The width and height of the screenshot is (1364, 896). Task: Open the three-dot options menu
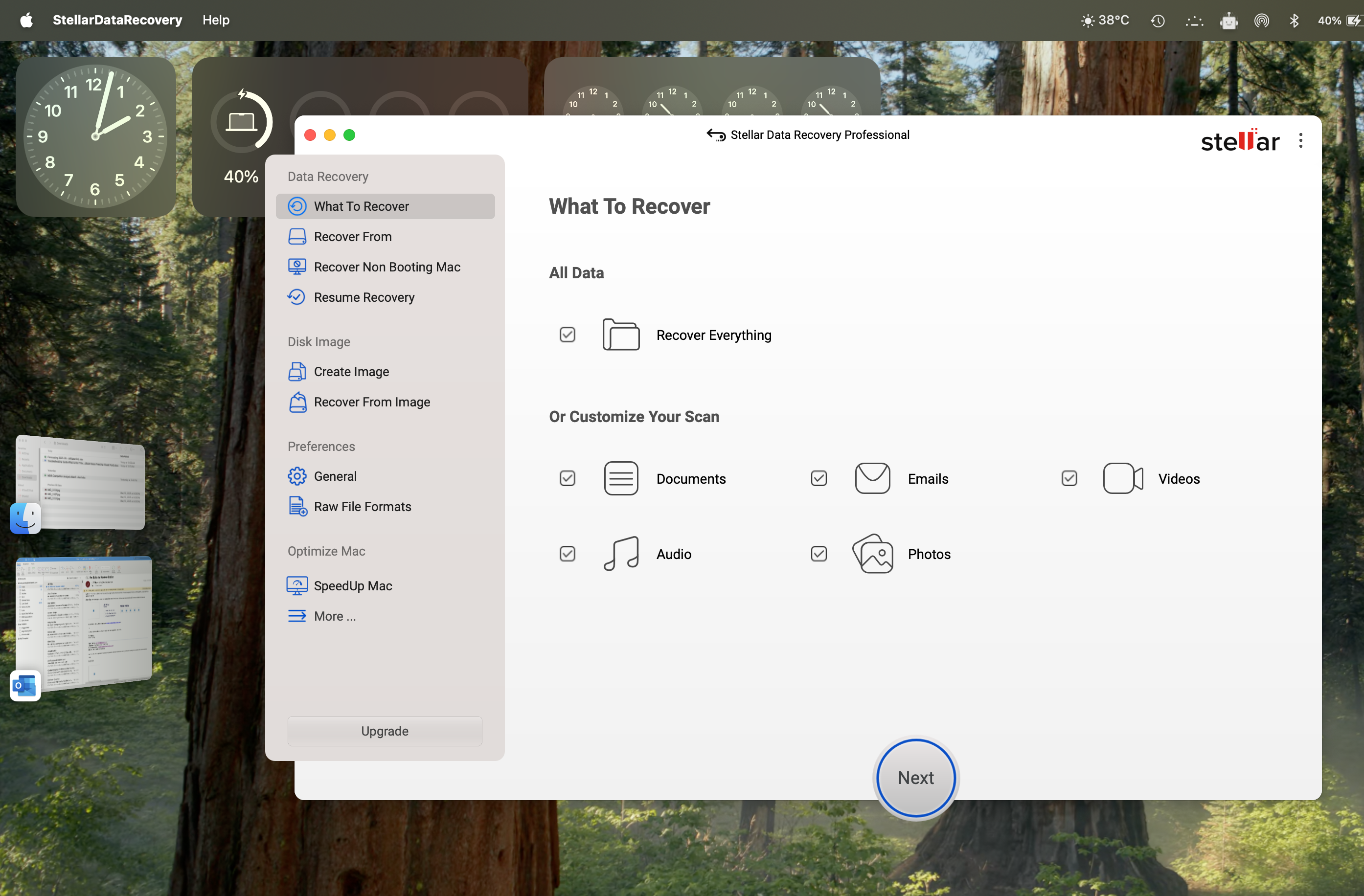[1300, 140]
